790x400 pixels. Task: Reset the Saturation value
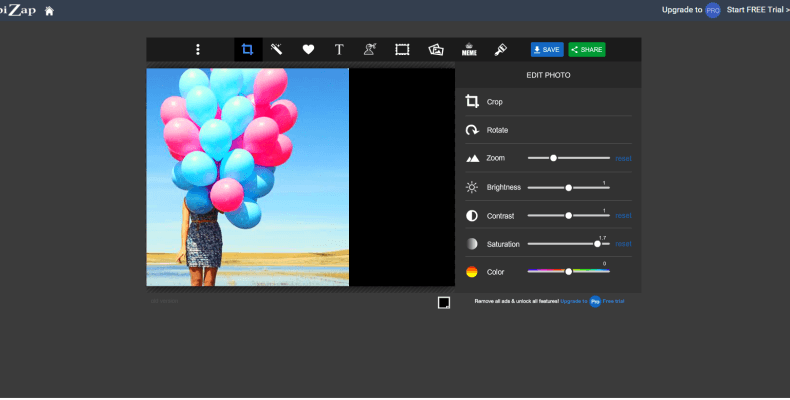pyautogui.click(x=623, y=244)
